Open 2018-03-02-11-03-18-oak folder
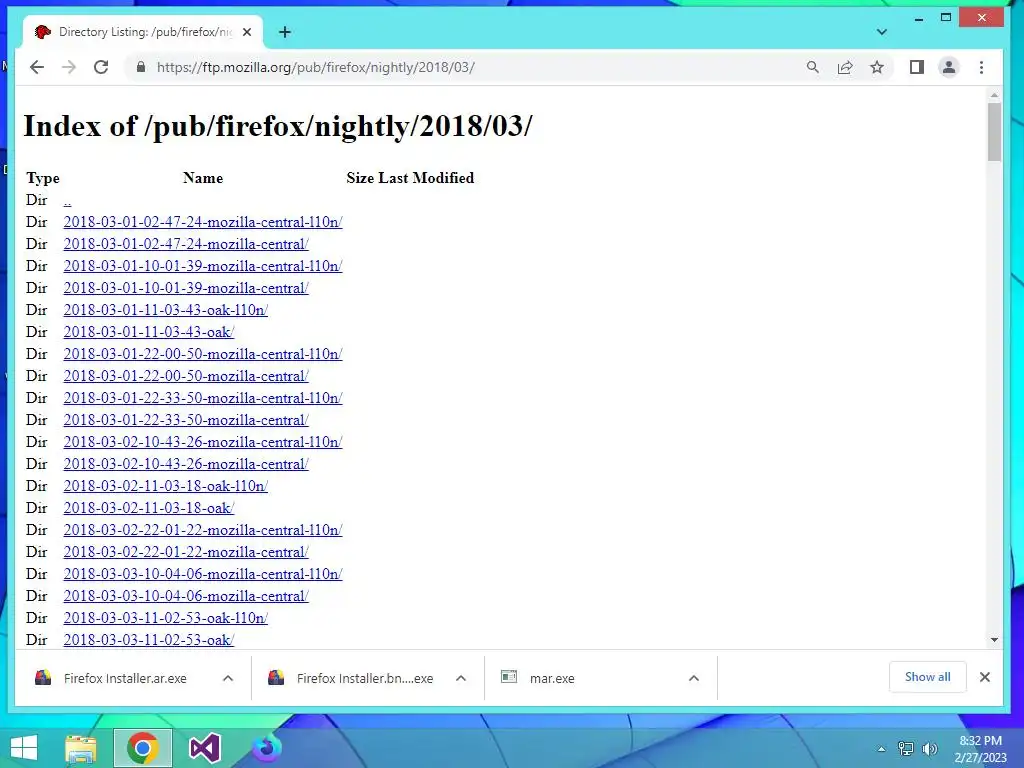 (x=149, y=508)
